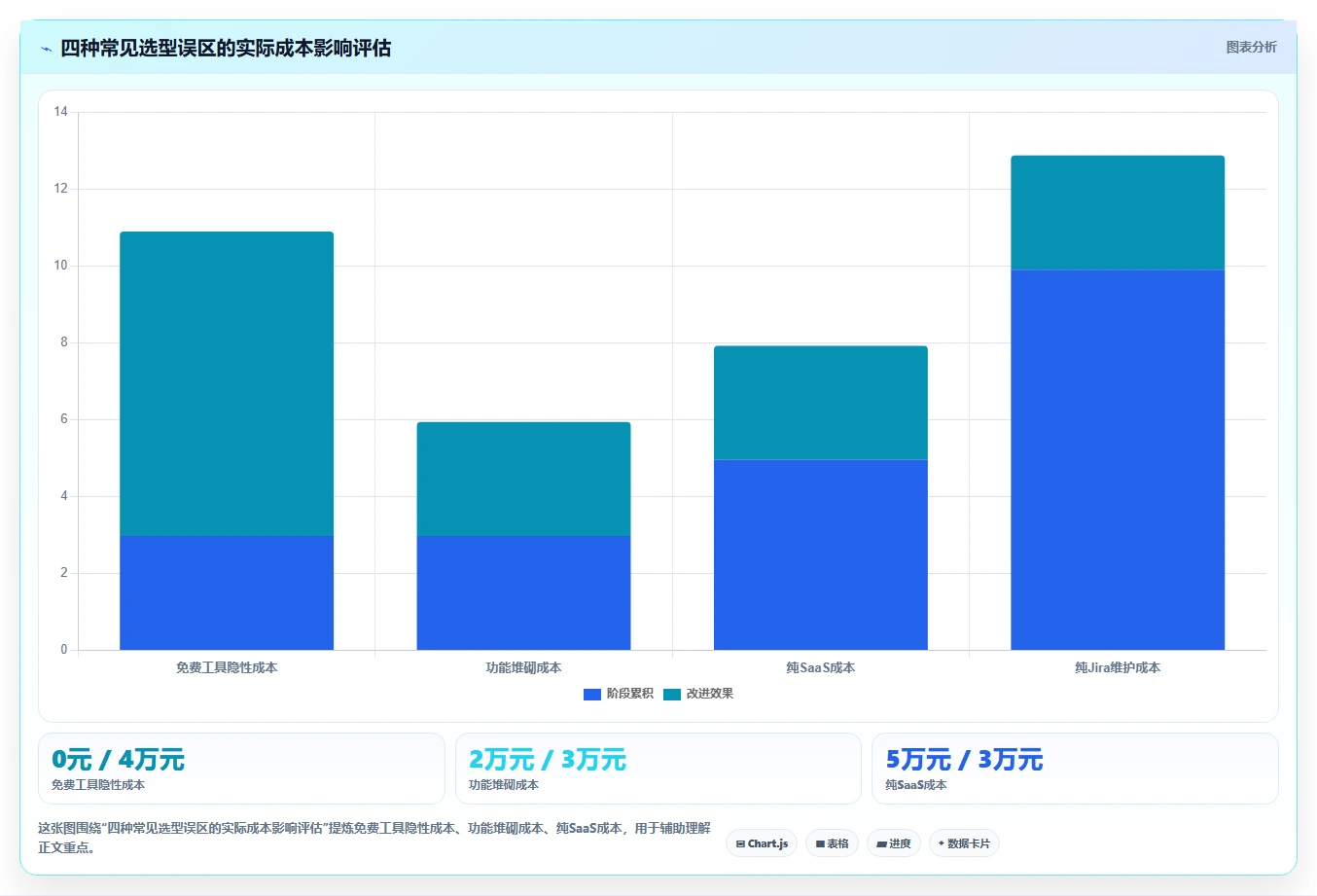Click the blue segment of 功能堆砌成本 bar

(523, 592)
